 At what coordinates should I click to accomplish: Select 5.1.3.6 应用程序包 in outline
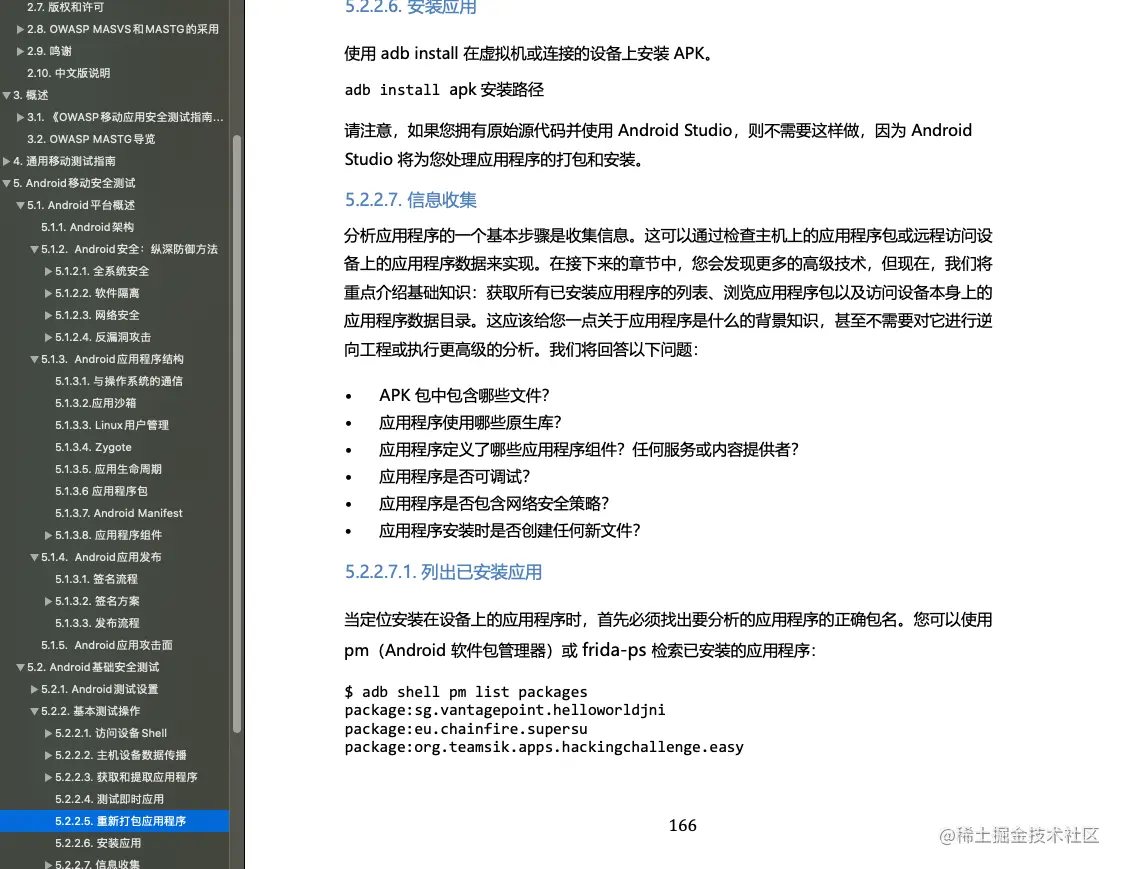point(101,491)
